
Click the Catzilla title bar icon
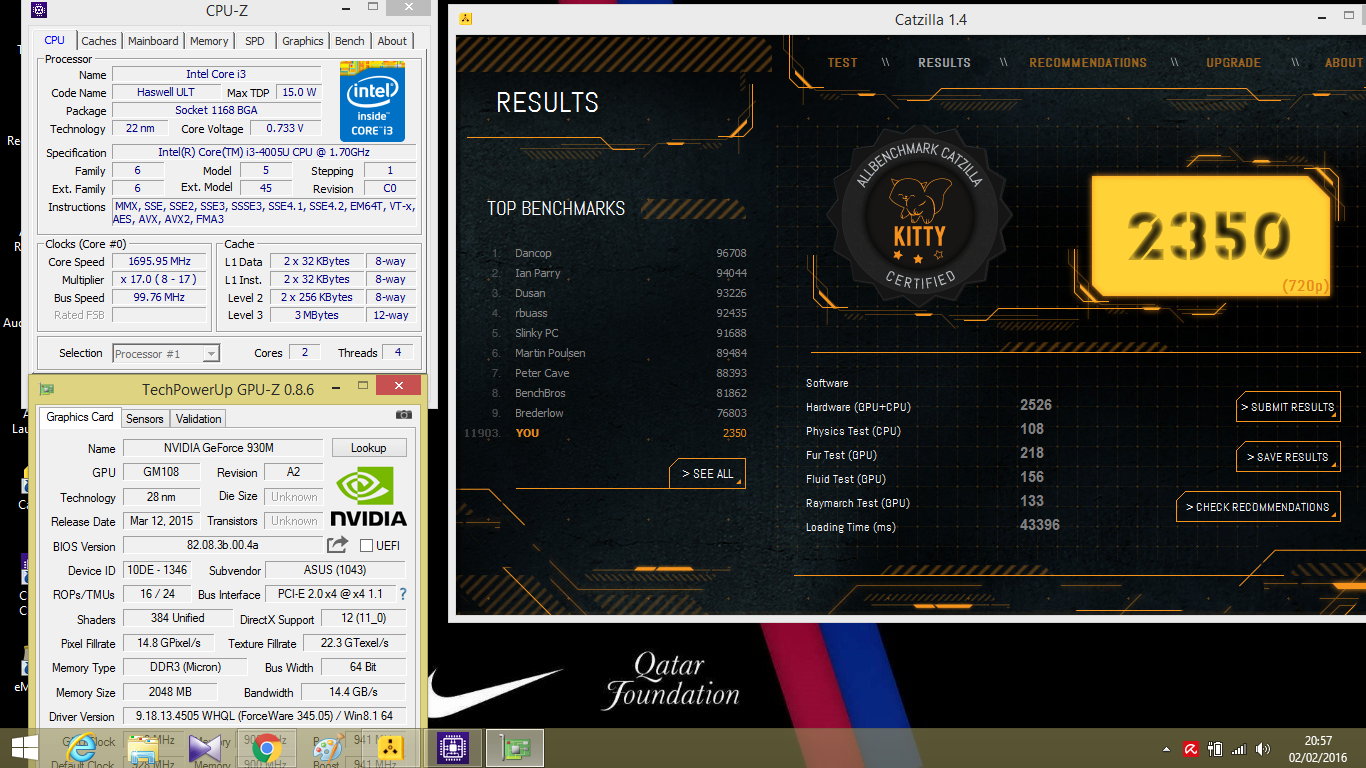point(466,19)
